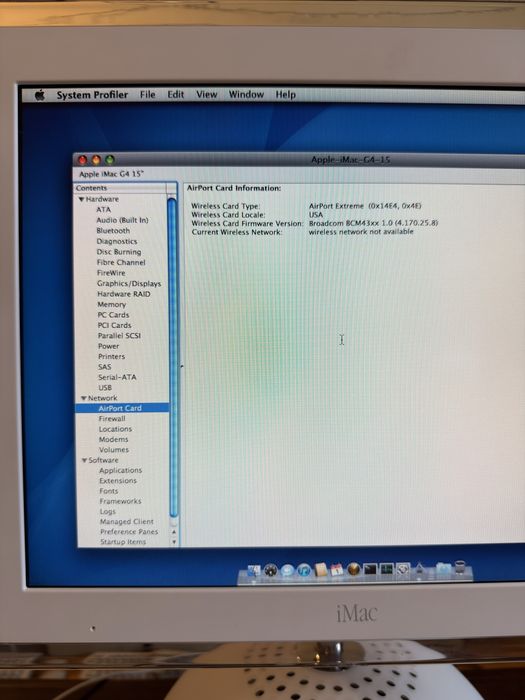Click the USA locale value
The height and width of the screenshot is (700, 525).
(x=316, y=215)
